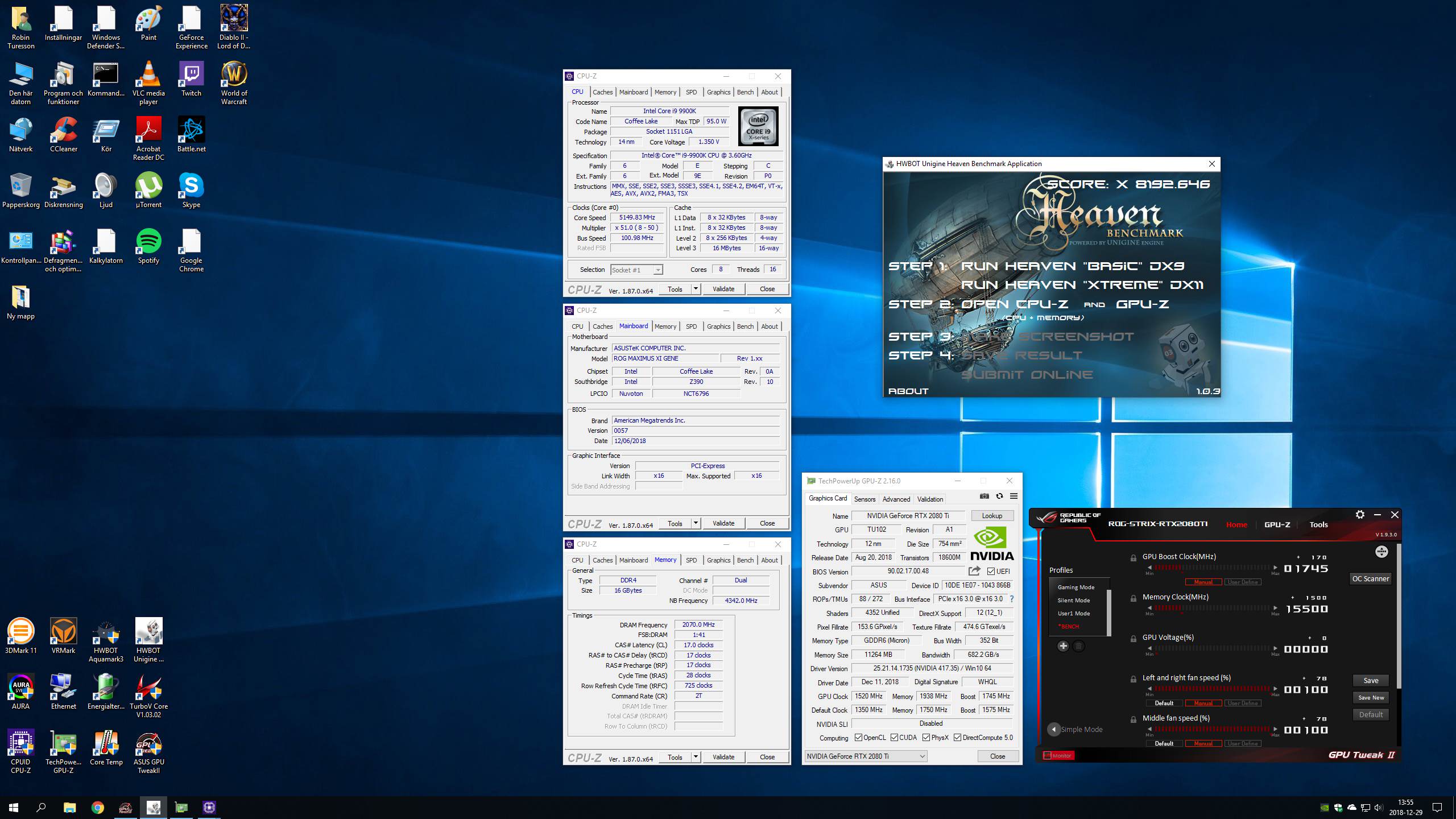Screen dimensions: 1456x819
Task: Click the GPU Boost Clock lock icon
Action: tap(1134, 558)
